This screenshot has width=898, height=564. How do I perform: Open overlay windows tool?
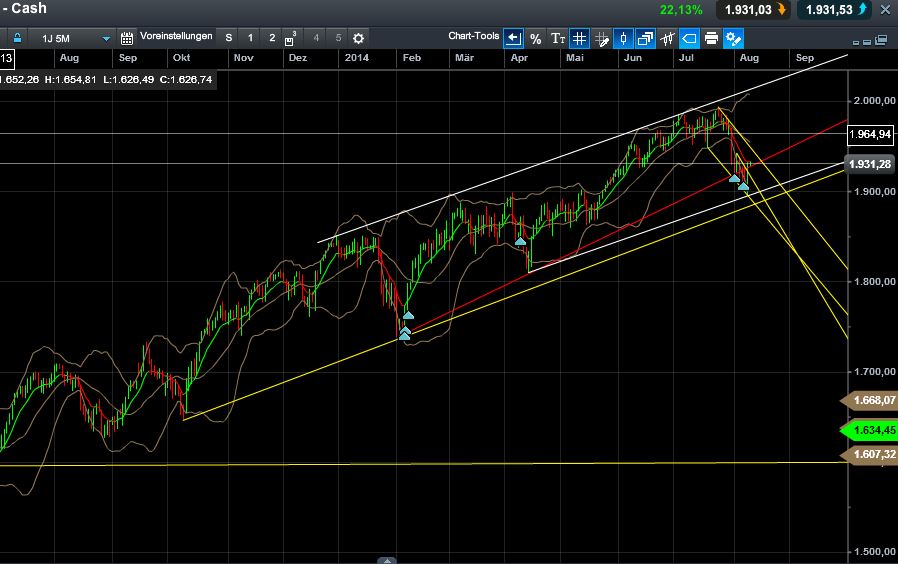pos(645,38)
